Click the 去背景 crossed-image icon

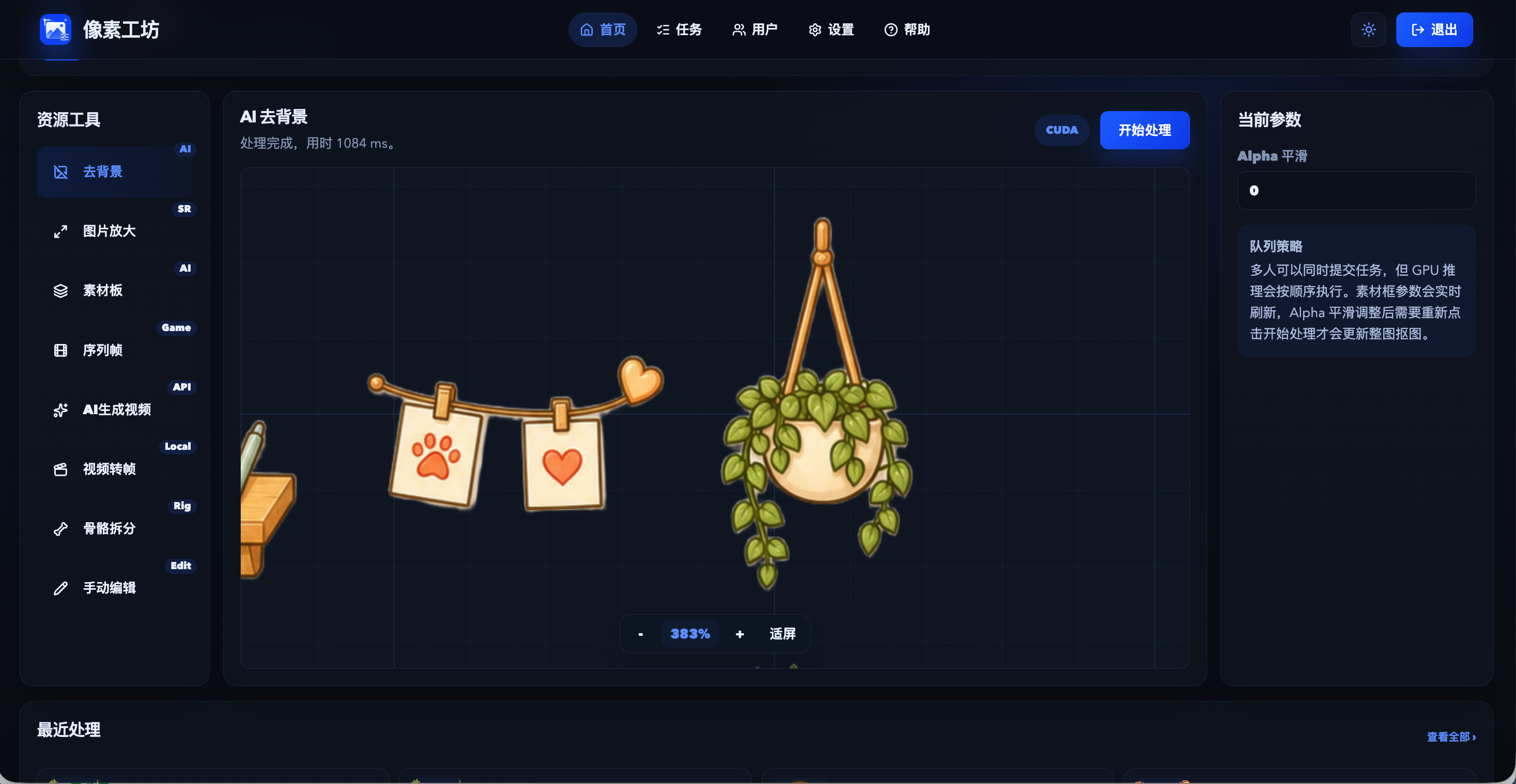pos(60,172)
